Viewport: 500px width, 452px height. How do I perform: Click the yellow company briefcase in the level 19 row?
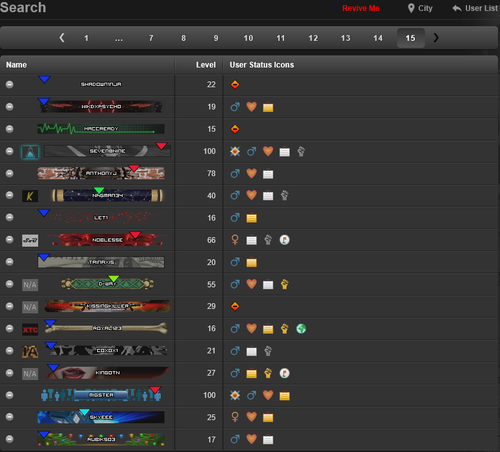pyautogui.click(x=268, y=107)
